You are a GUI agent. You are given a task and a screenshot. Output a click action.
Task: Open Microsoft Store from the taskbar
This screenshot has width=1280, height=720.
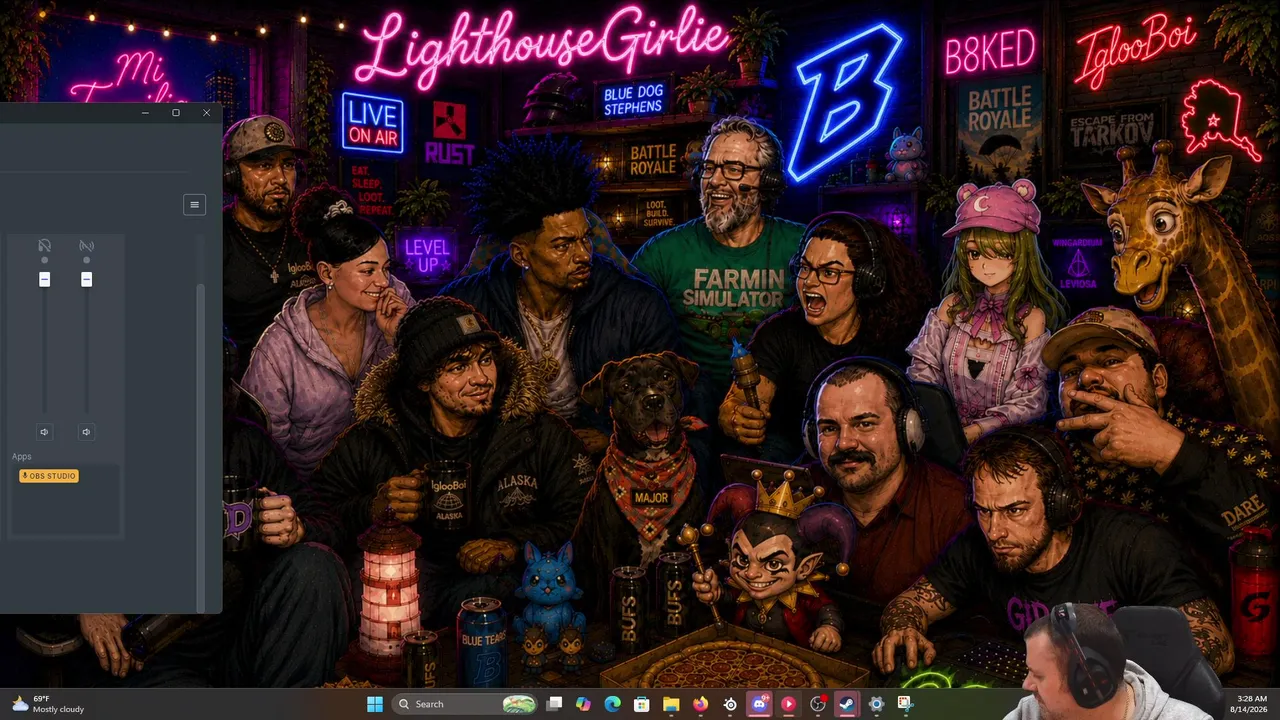(642, 704)
